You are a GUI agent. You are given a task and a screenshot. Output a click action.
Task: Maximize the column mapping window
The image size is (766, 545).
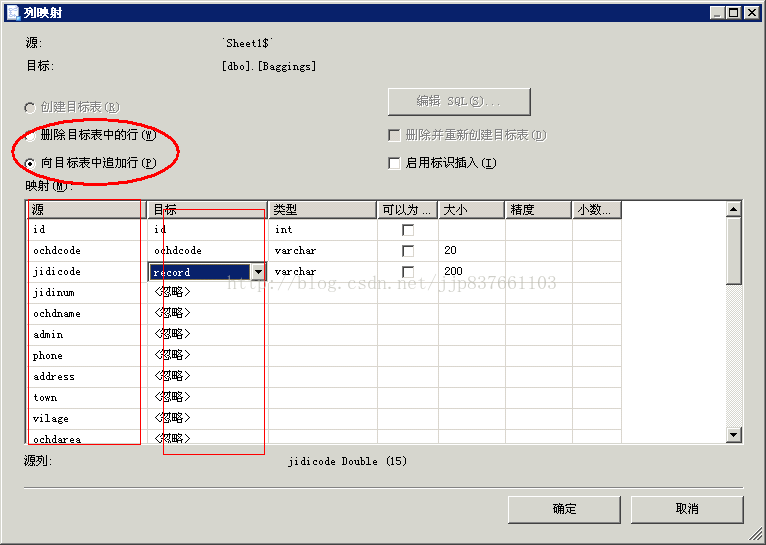(734, 13)
